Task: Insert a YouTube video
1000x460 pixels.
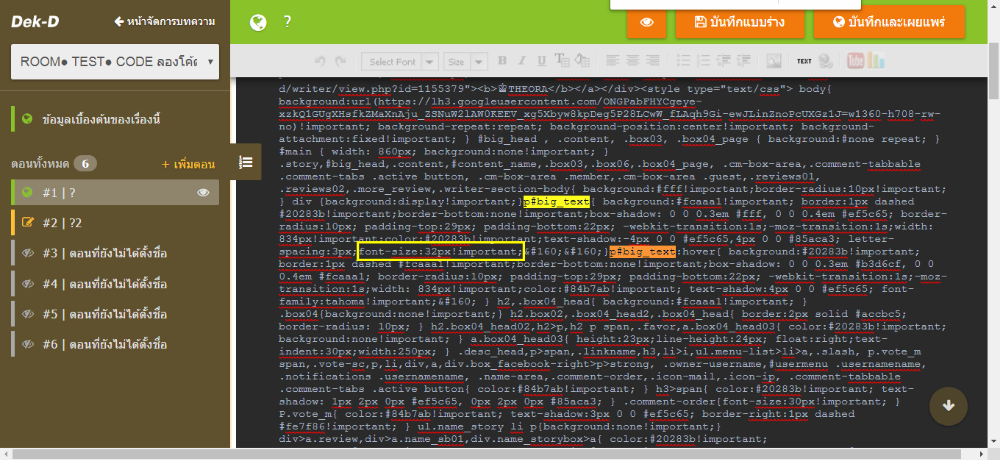Action: coord(855,61)
